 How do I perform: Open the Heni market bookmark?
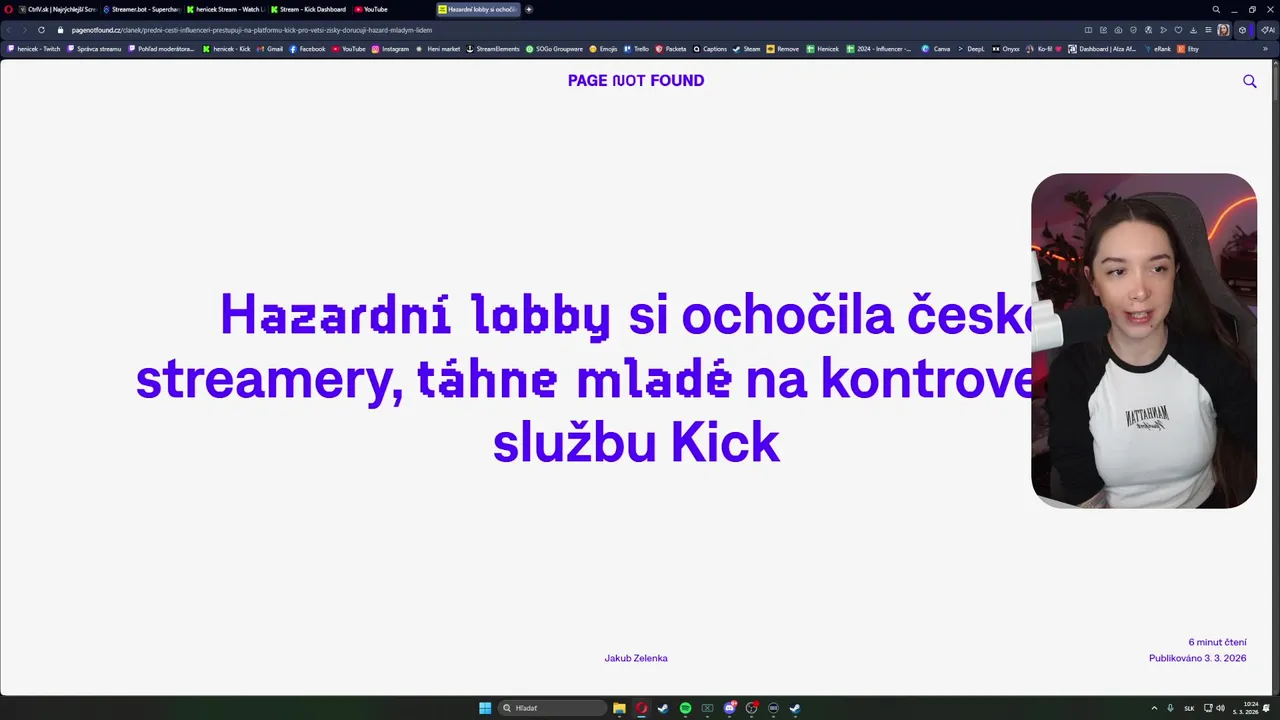(438, 49)
